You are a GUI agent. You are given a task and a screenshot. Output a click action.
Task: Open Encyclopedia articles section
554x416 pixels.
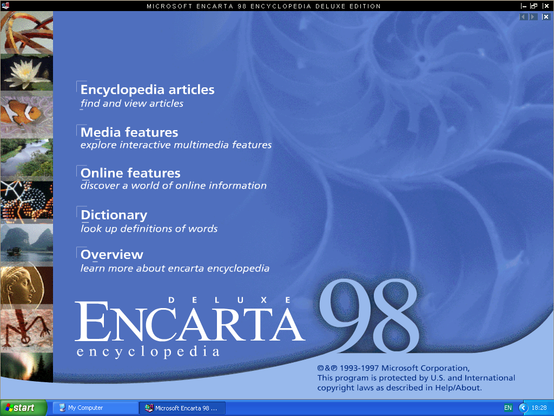pos(147,90)
